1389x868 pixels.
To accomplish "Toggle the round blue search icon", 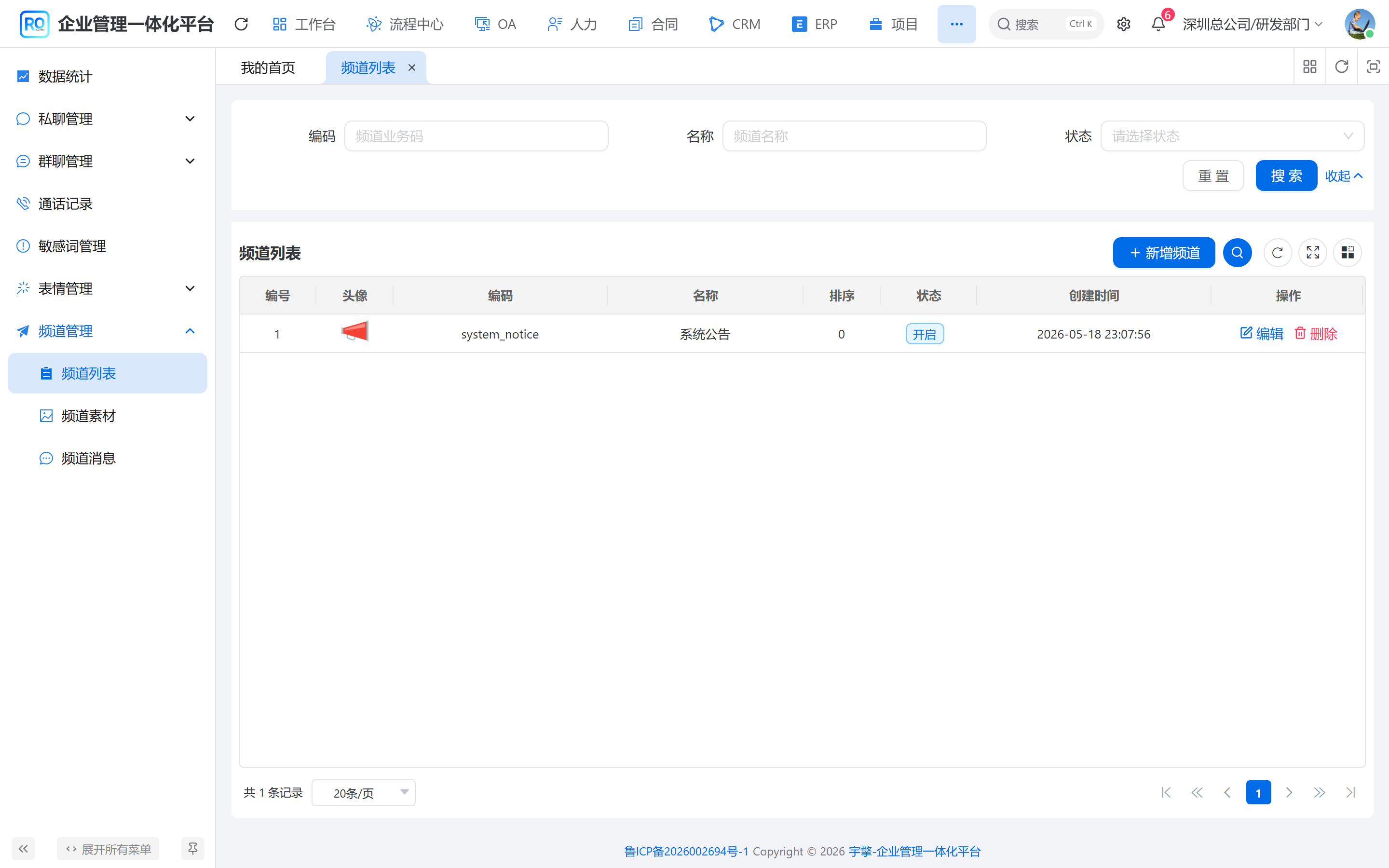I will (1238, 253).
